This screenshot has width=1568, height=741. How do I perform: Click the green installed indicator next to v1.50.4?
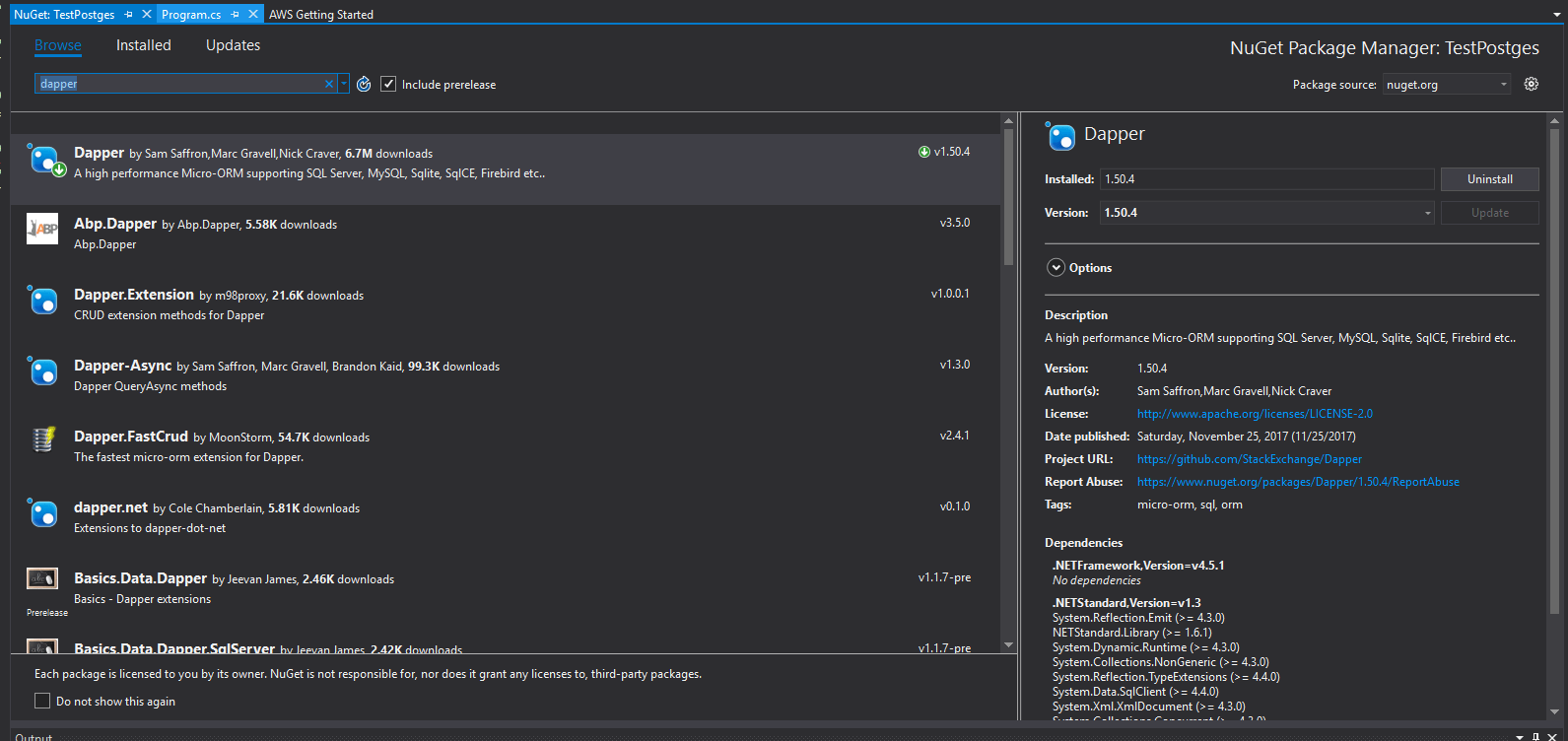(924, 152)
